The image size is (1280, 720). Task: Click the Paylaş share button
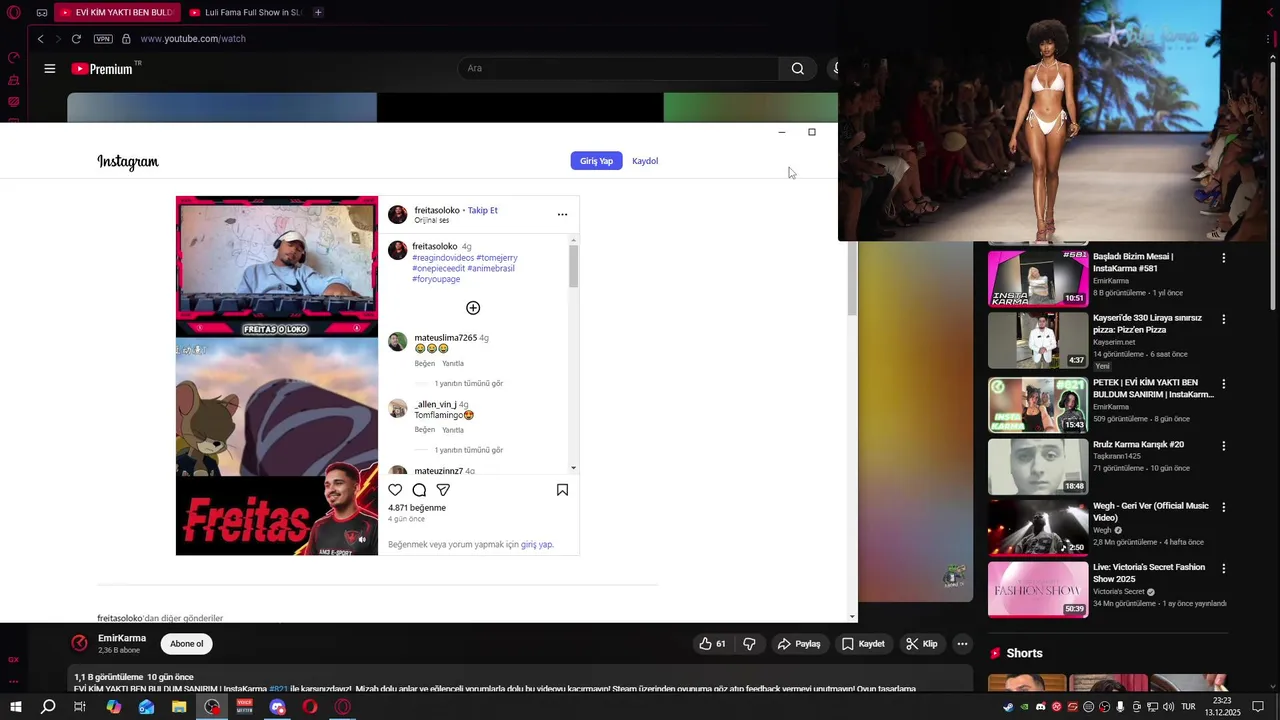tap(799, 644)
